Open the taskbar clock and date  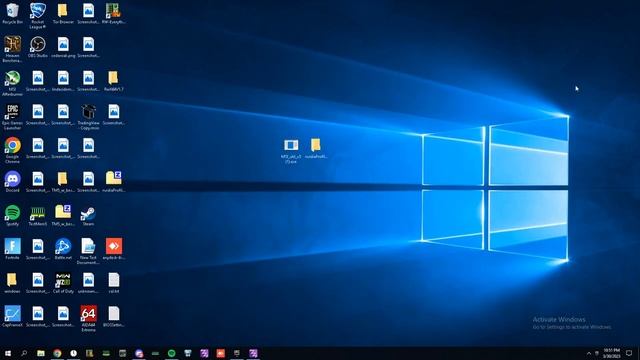611,353
